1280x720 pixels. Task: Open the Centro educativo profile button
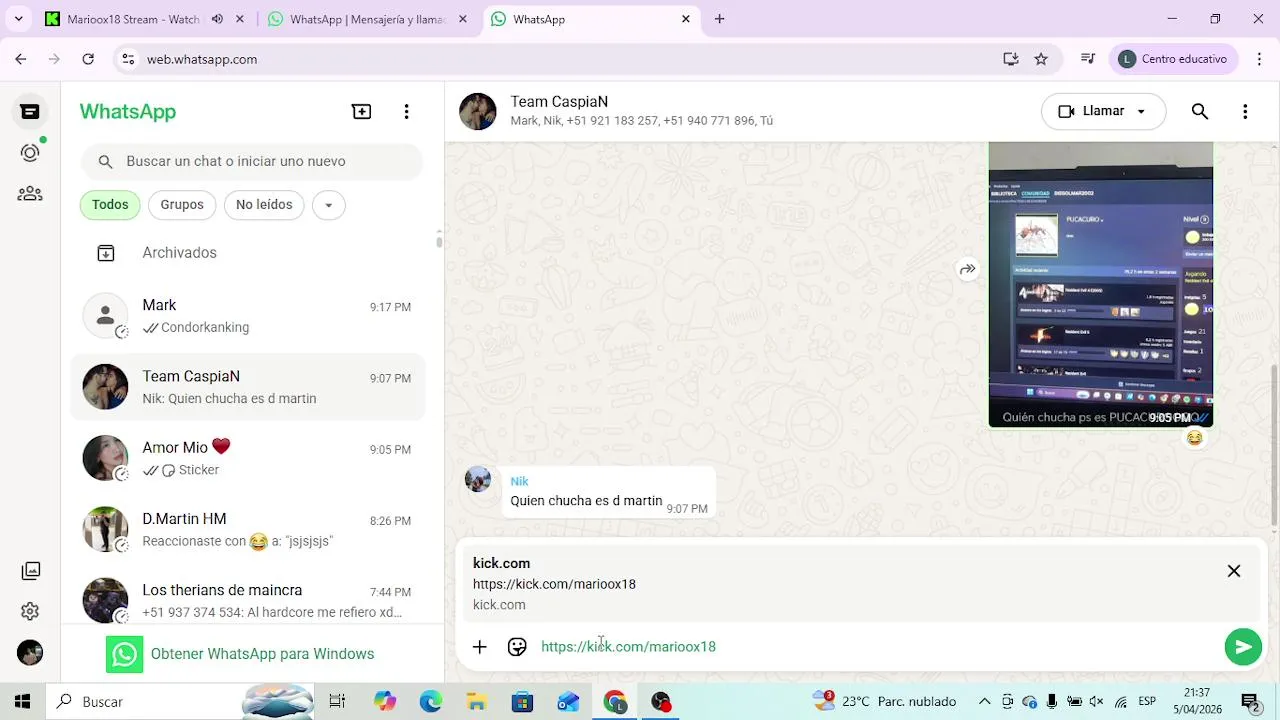click(x=1174, y=59)
